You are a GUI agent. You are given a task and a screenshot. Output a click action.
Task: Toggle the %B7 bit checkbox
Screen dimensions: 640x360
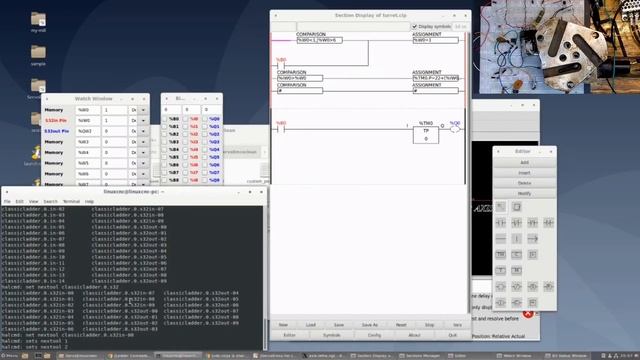click(x=164, y=172)
